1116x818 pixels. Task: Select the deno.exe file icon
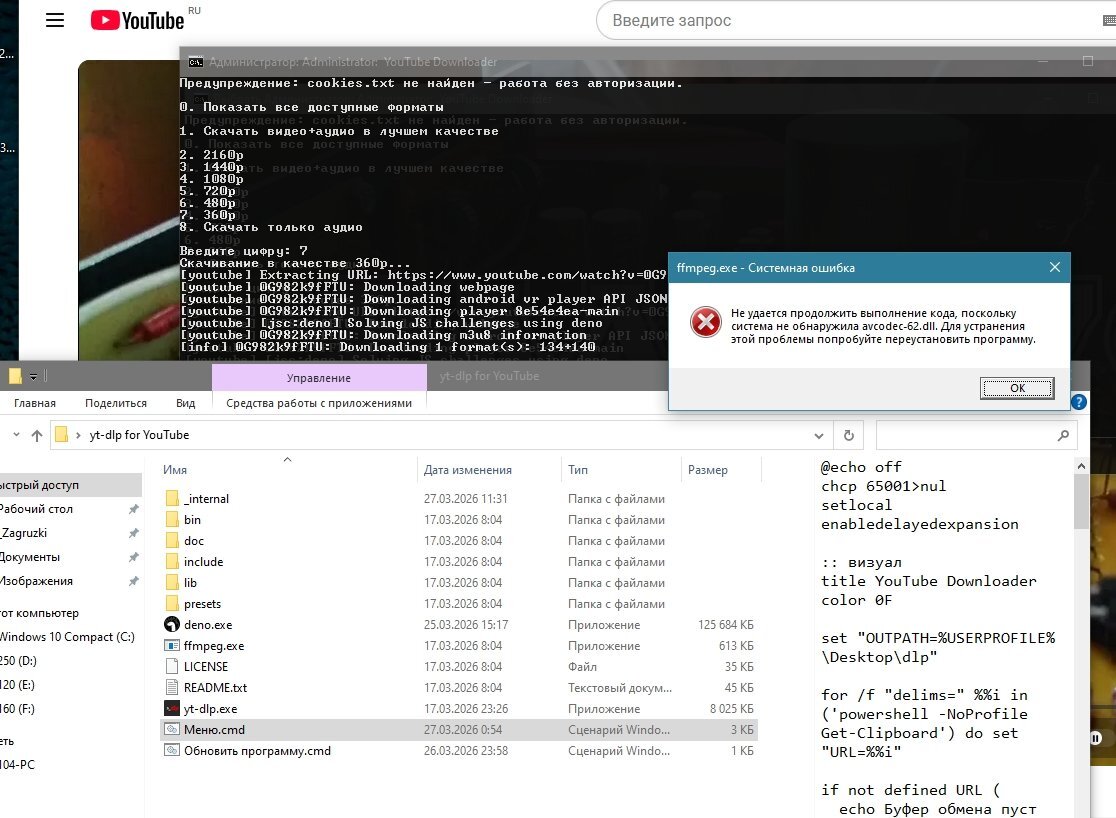pyautogui.click(x=172, y=625)
